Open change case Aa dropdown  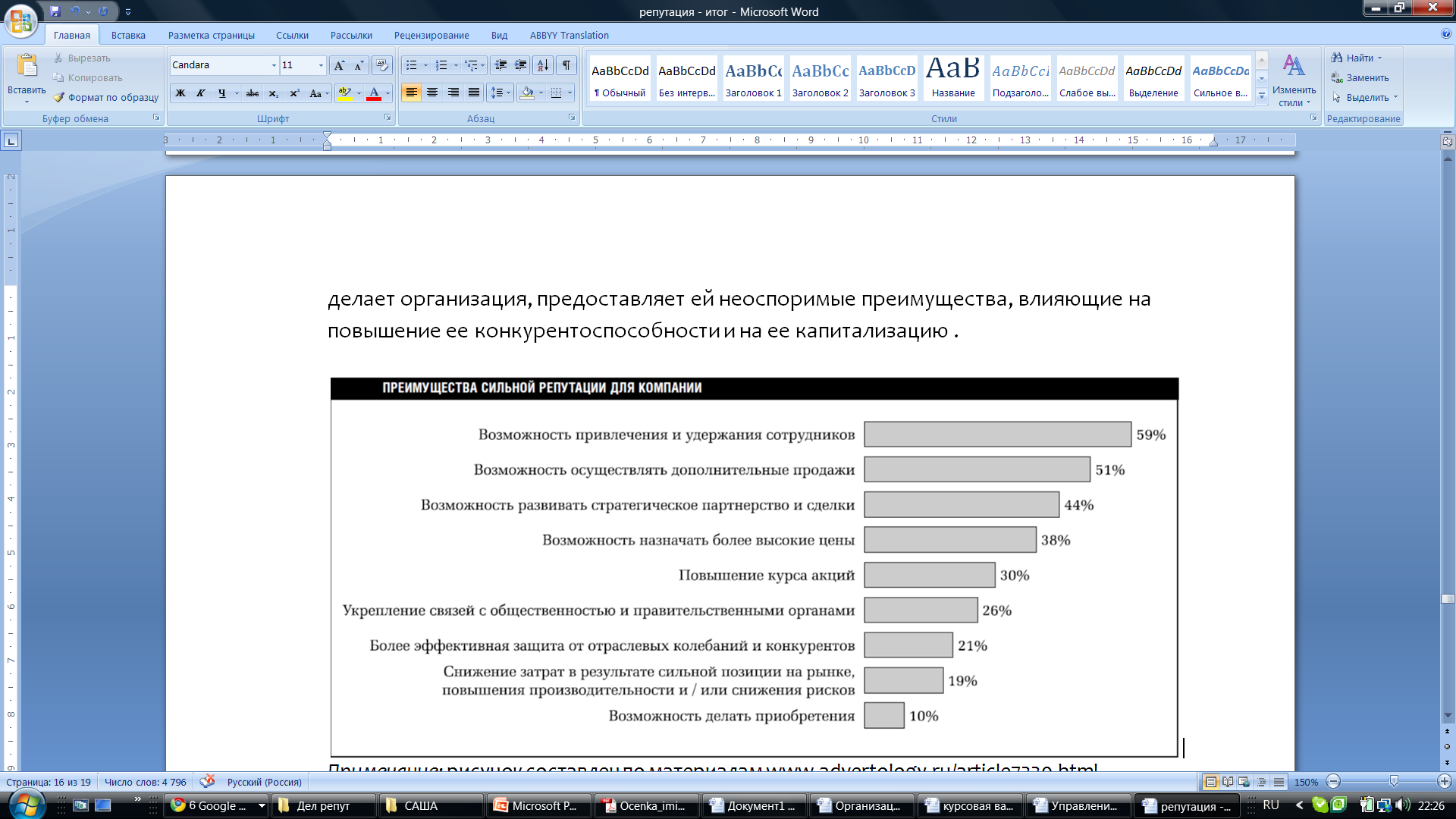coord(318,93)
